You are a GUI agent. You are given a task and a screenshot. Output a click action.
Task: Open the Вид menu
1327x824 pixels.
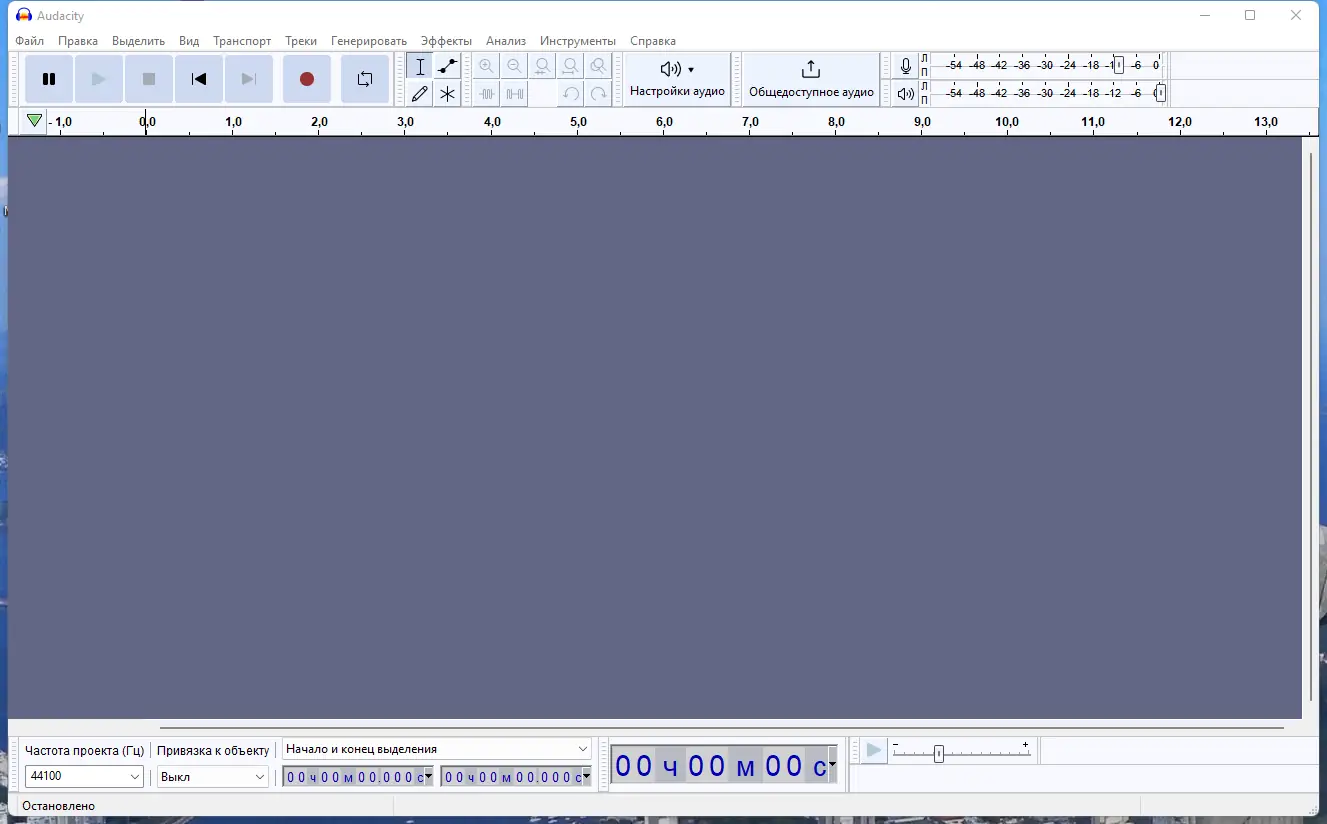[189, 41]
